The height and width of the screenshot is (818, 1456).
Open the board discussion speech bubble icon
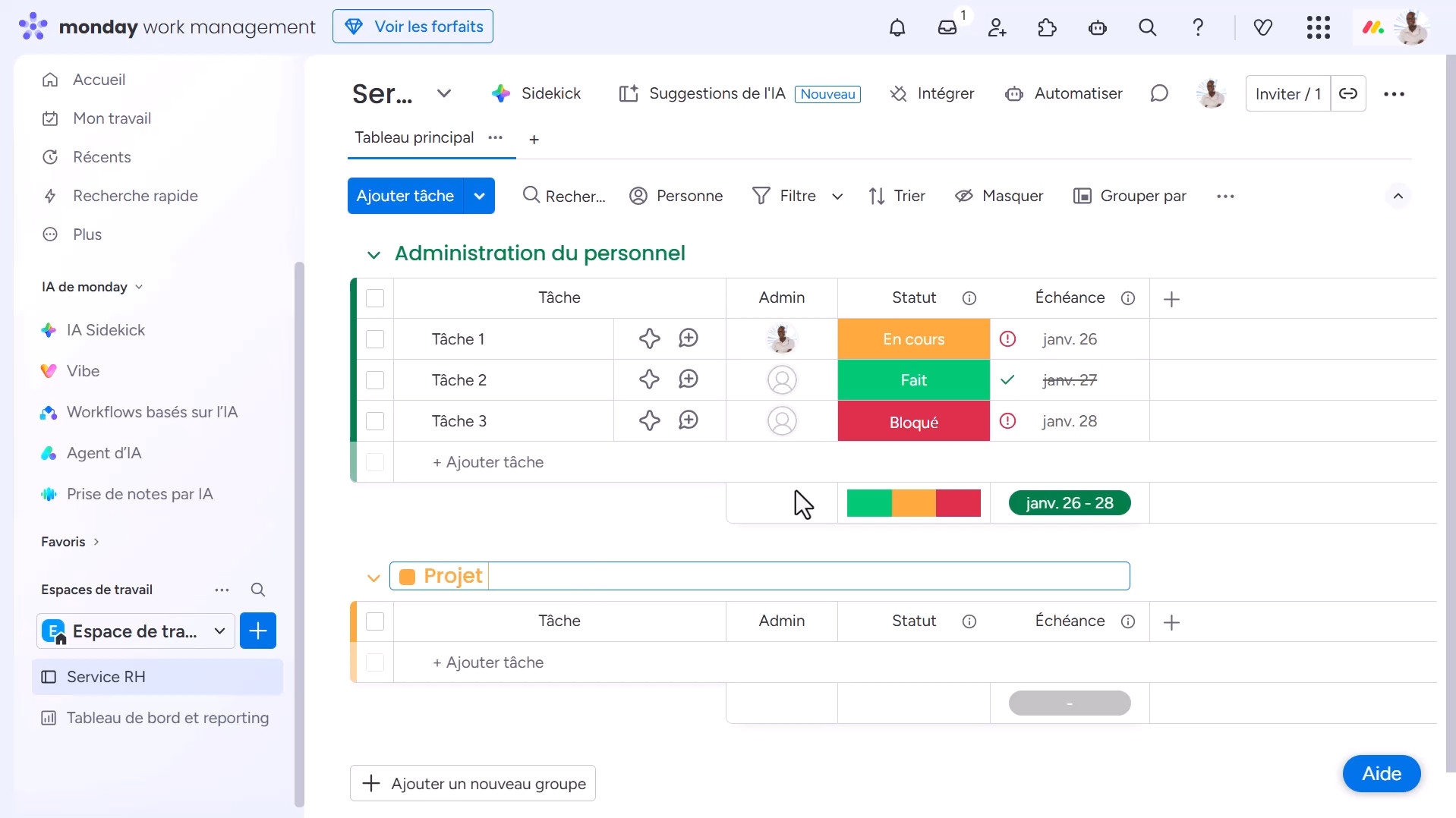tap(1158, 93)
